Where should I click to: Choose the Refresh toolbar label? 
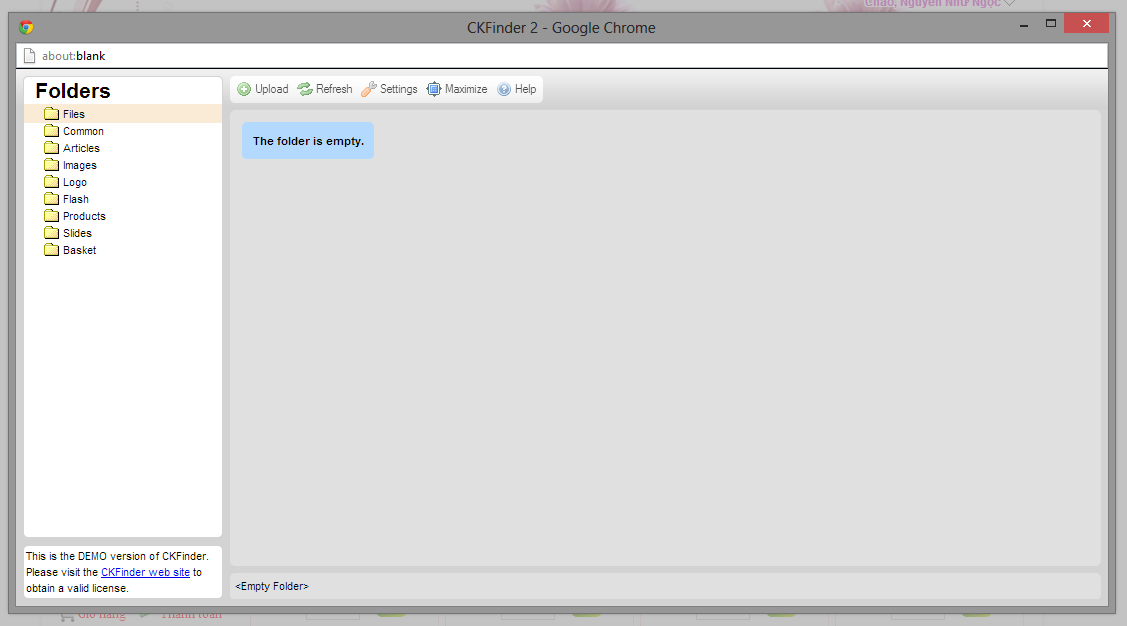coord(334,89)
